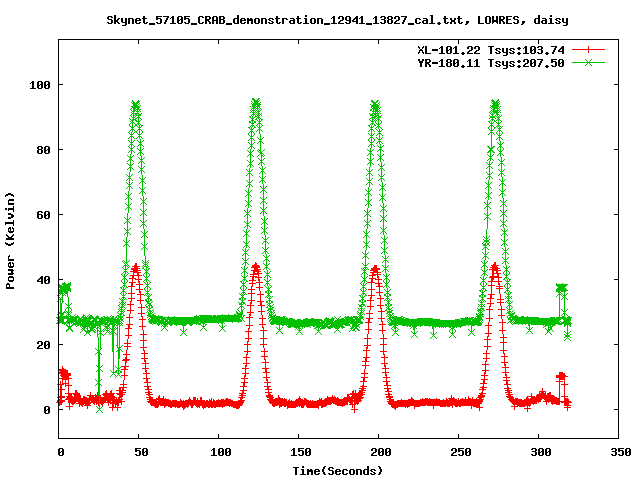Click x-axis tick label 50
Image resolution: width=640 pixels, height=480 pixels.
[x=141, y=452]
